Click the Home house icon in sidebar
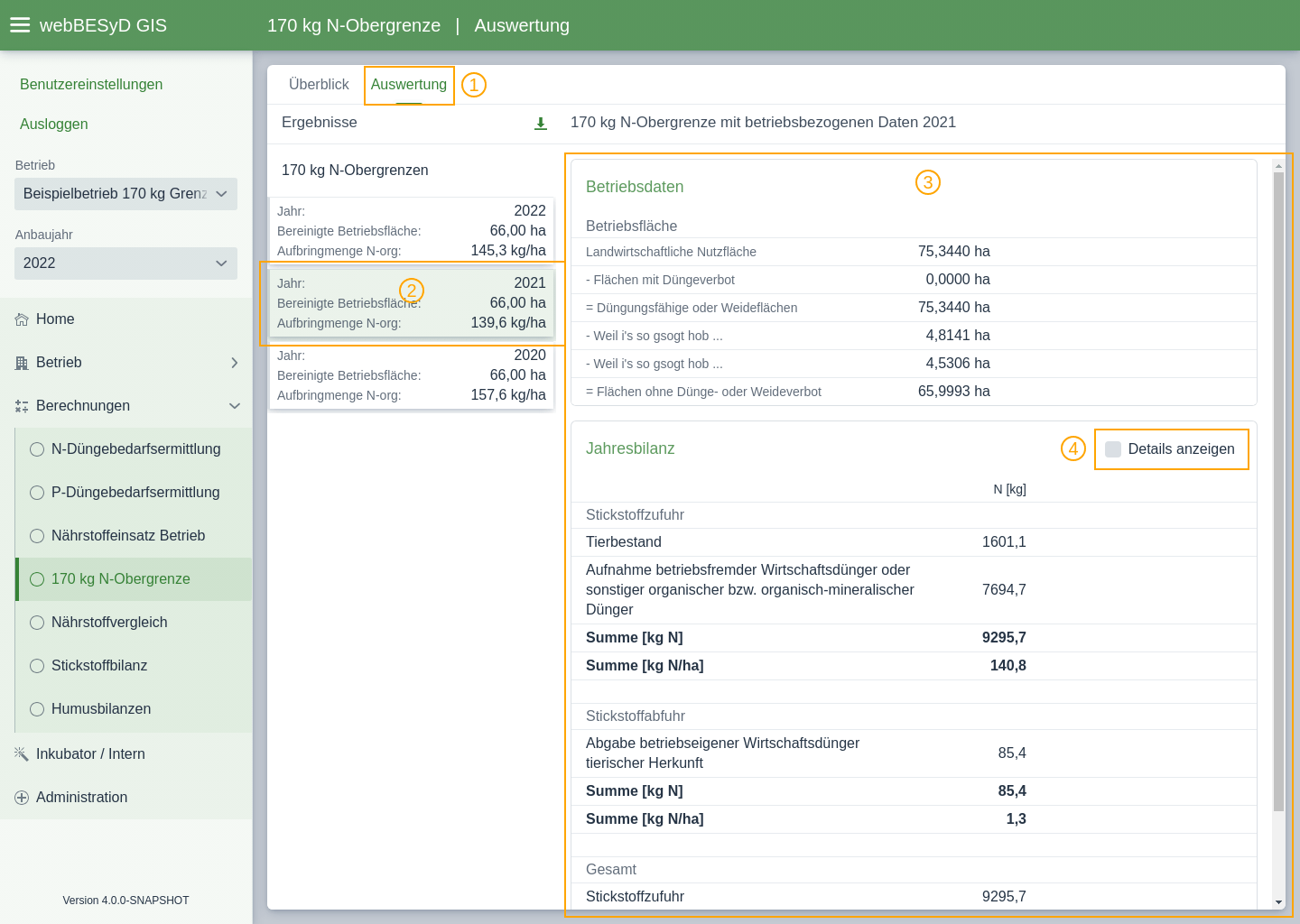This screenshot has width=1300, height=924. point(22,319)
